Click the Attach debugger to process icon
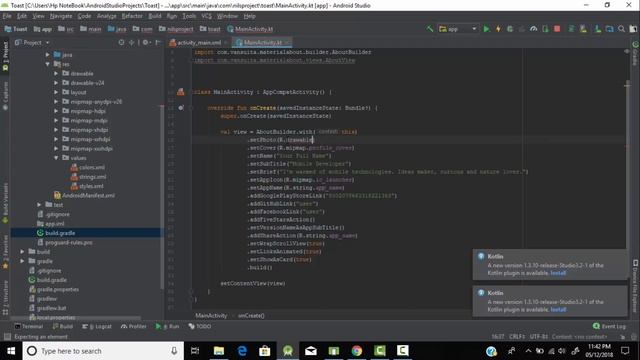The image size is (640, 360). point(545,29)
